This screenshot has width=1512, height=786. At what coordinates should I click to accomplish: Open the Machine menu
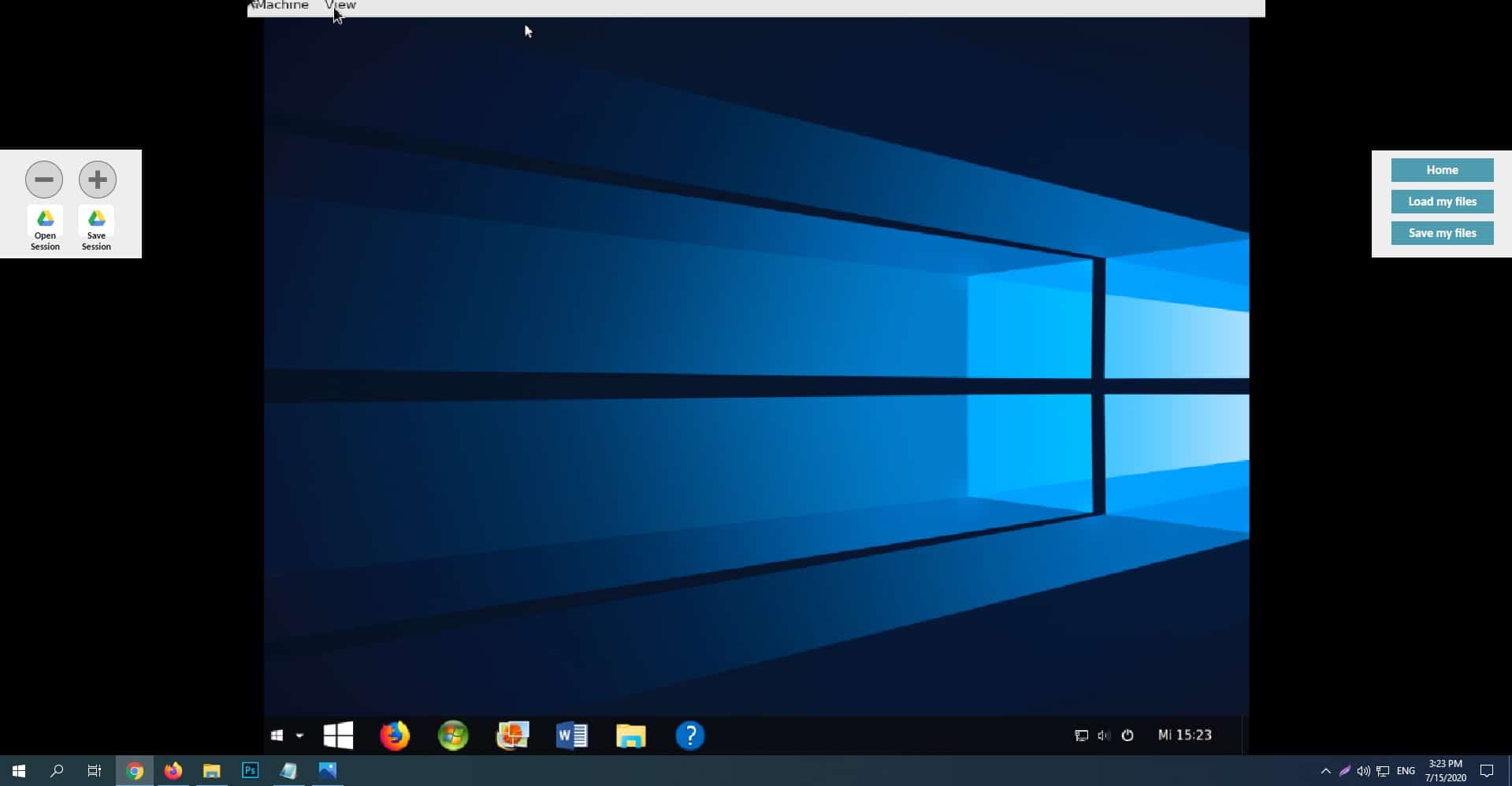coord(282,6)
